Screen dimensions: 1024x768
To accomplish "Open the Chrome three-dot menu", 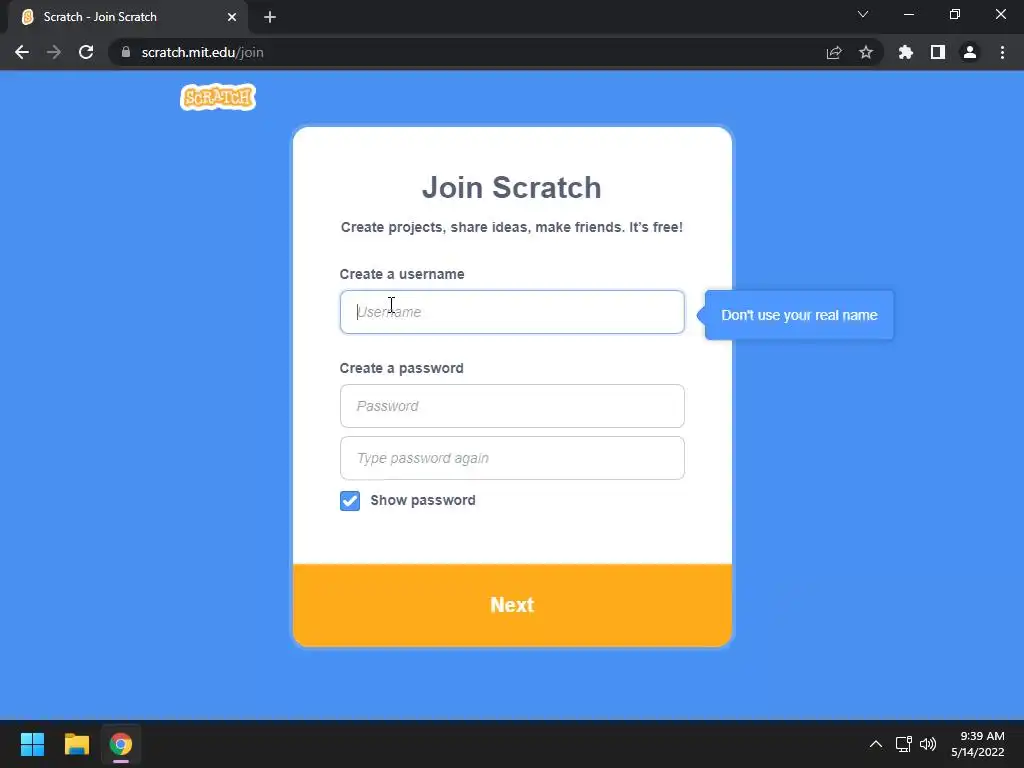I will tap(1002, 52).
